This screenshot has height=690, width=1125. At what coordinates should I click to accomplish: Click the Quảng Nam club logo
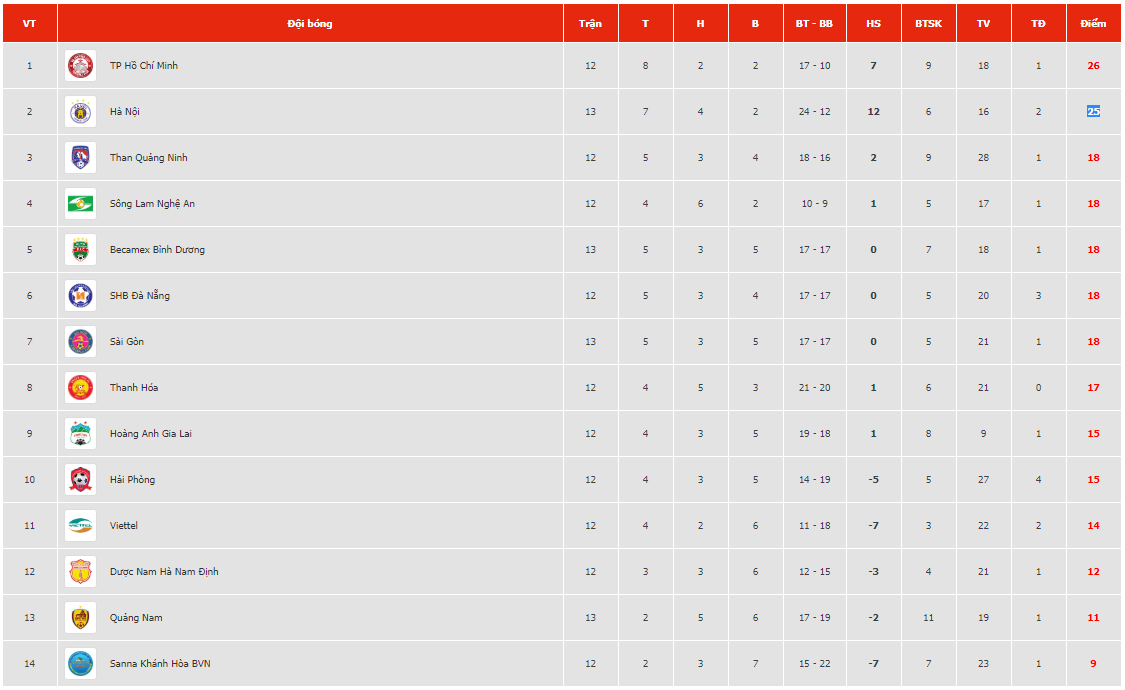pos(80,618)
